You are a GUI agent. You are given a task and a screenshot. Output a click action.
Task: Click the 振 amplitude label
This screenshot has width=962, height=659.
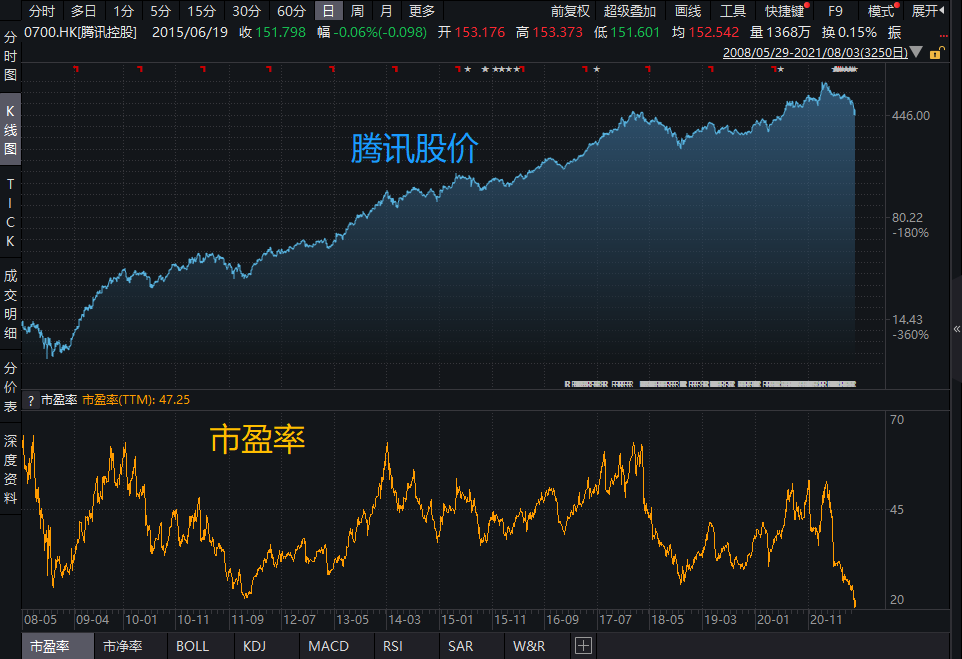point(894,33)
